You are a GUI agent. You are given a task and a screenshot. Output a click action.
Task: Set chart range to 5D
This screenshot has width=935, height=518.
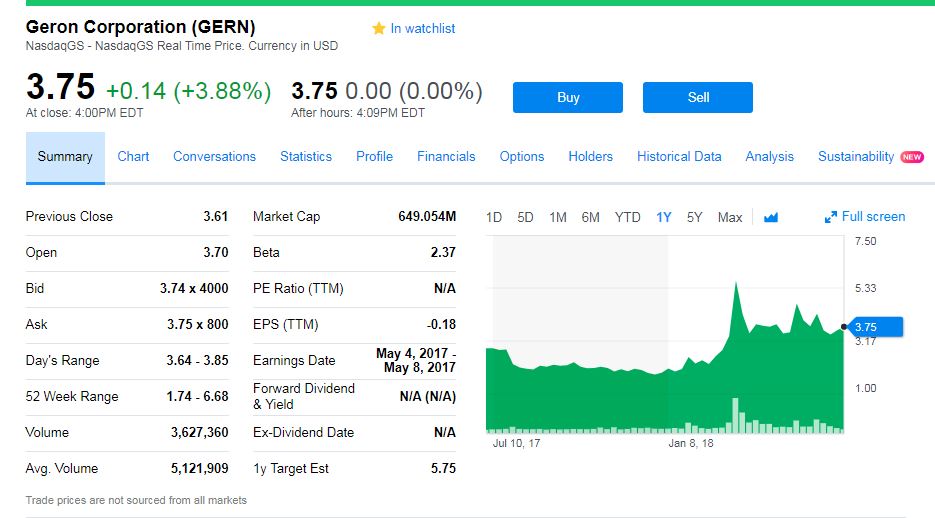tap(525, 217)
